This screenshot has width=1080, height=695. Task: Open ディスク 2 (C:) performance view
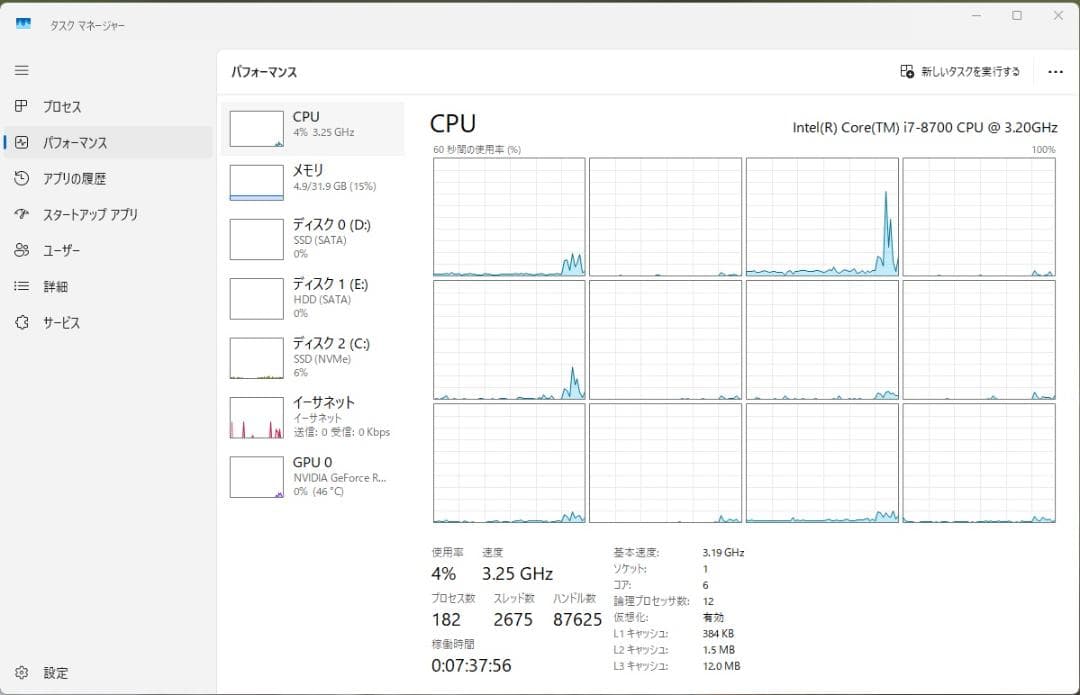point(310,357)
